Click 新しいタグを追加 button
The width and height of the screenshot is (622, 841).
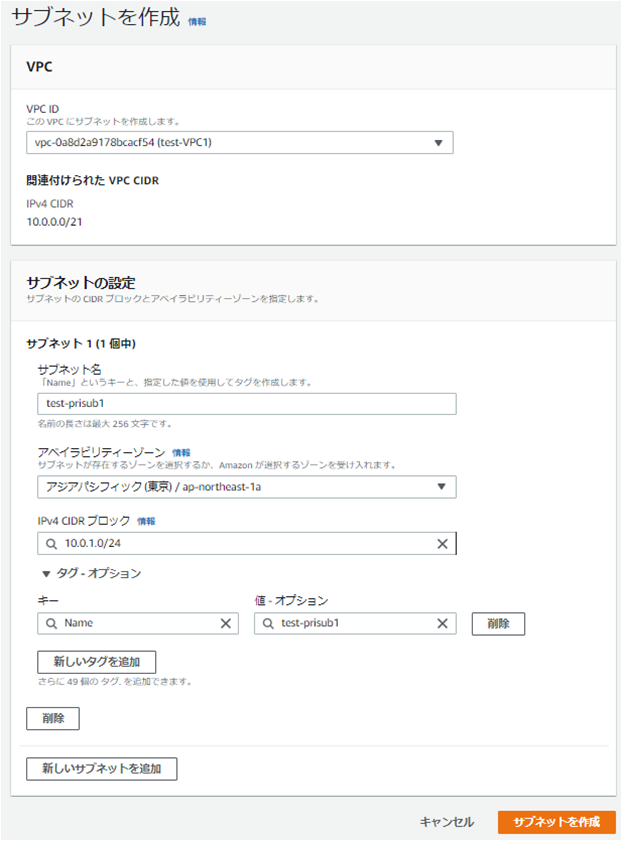point(97,662)
